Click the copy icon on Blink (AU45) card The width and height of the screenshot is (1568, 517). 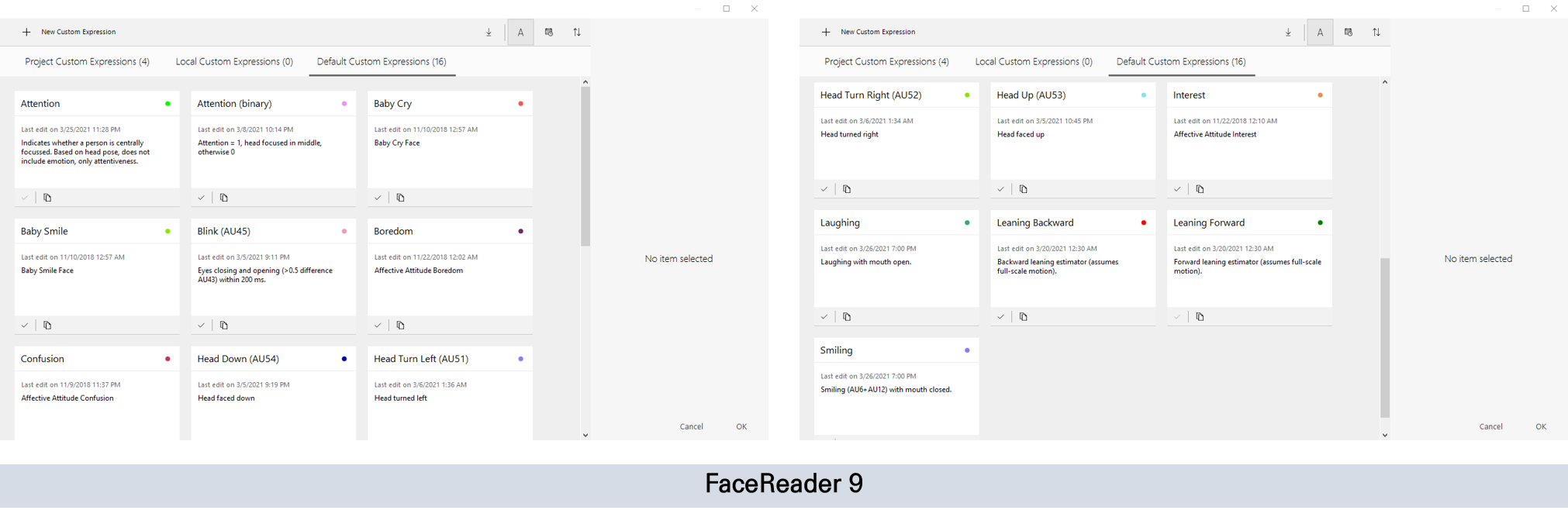pos(224,326)
